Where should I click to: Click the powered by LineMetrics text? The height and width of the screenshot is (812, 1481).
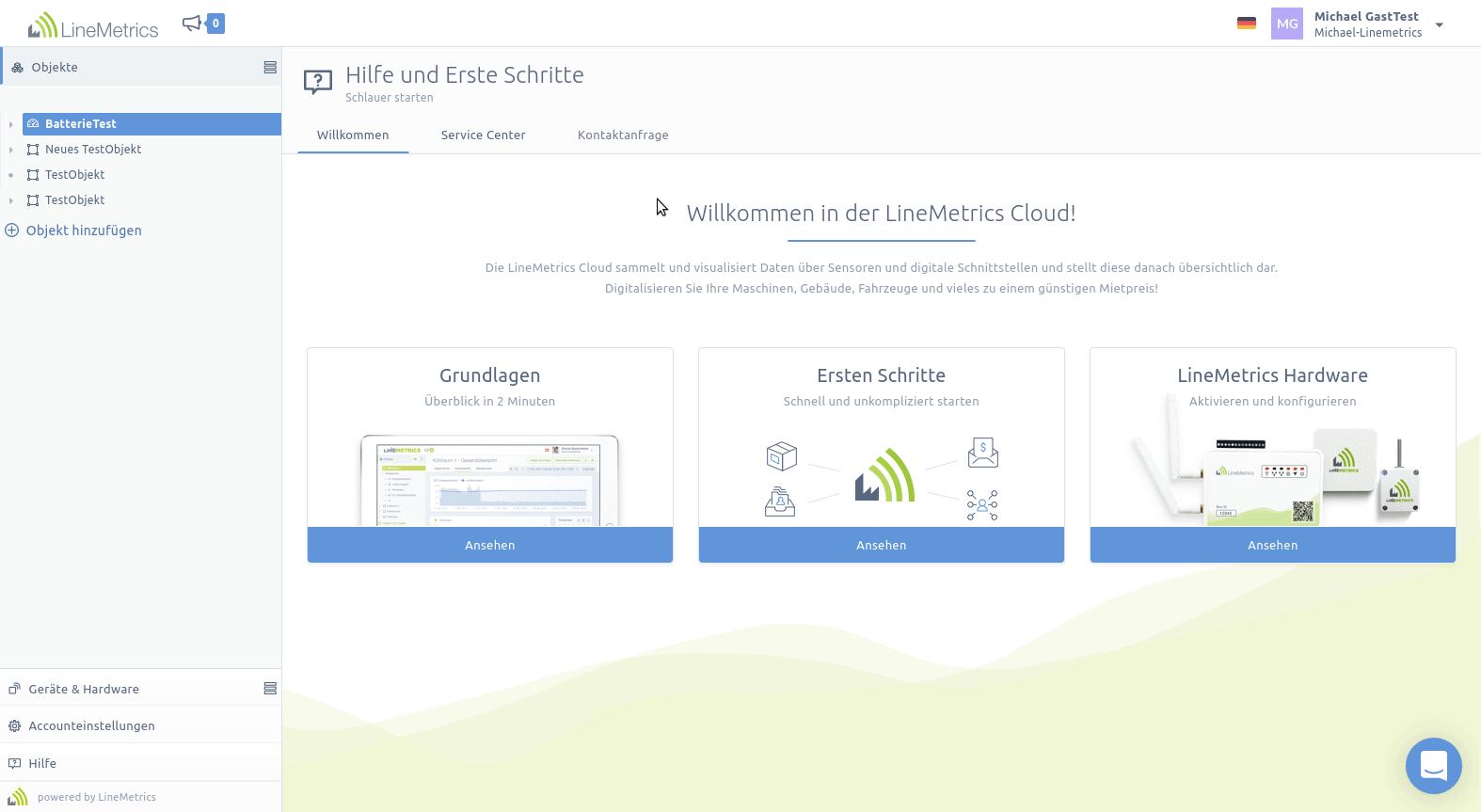97,797
